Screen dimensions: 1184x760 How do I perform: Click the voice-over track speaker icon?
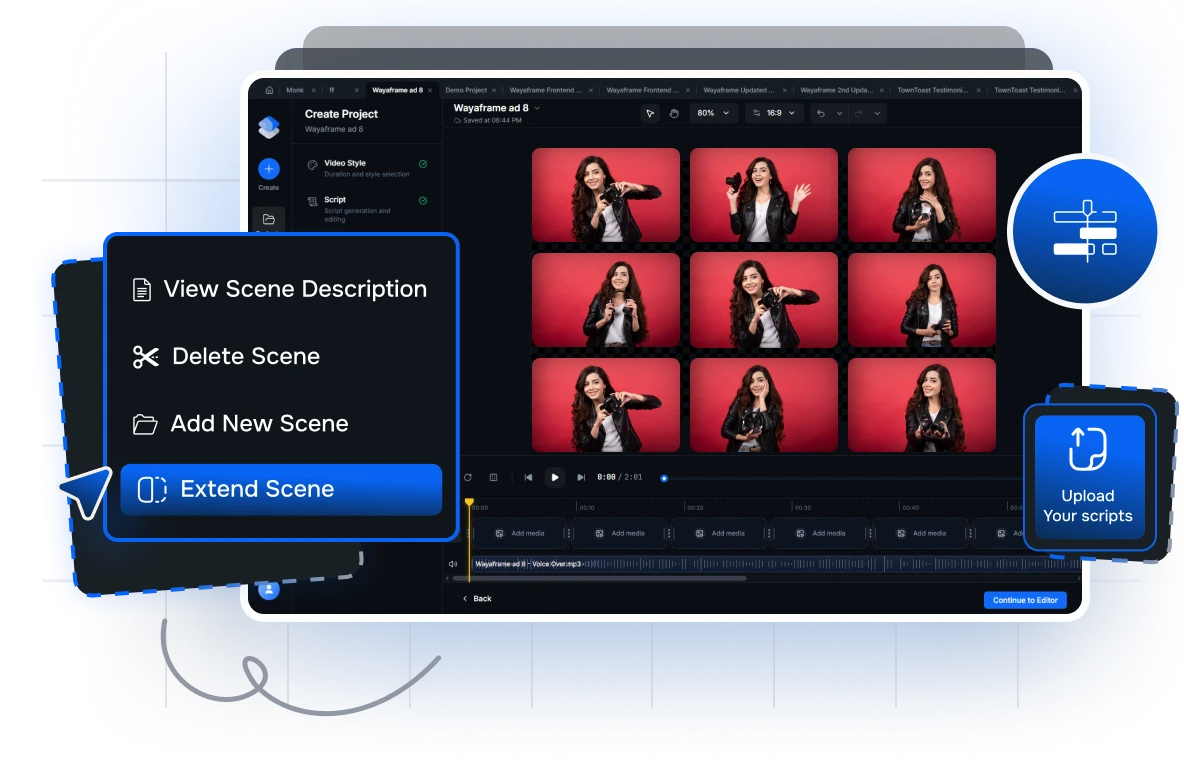coord(453,564)
